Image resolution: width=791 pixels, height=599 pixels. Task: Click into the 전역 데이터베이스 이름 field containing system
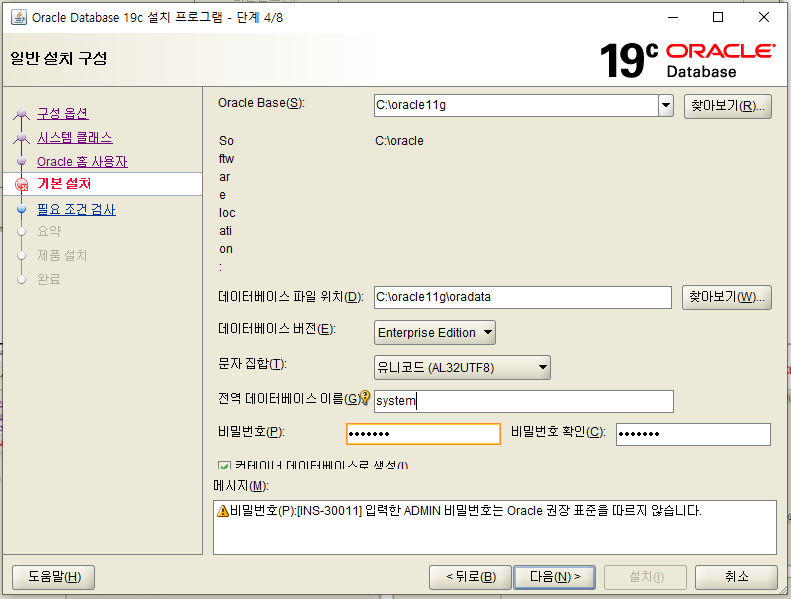(x=524, y=401)
